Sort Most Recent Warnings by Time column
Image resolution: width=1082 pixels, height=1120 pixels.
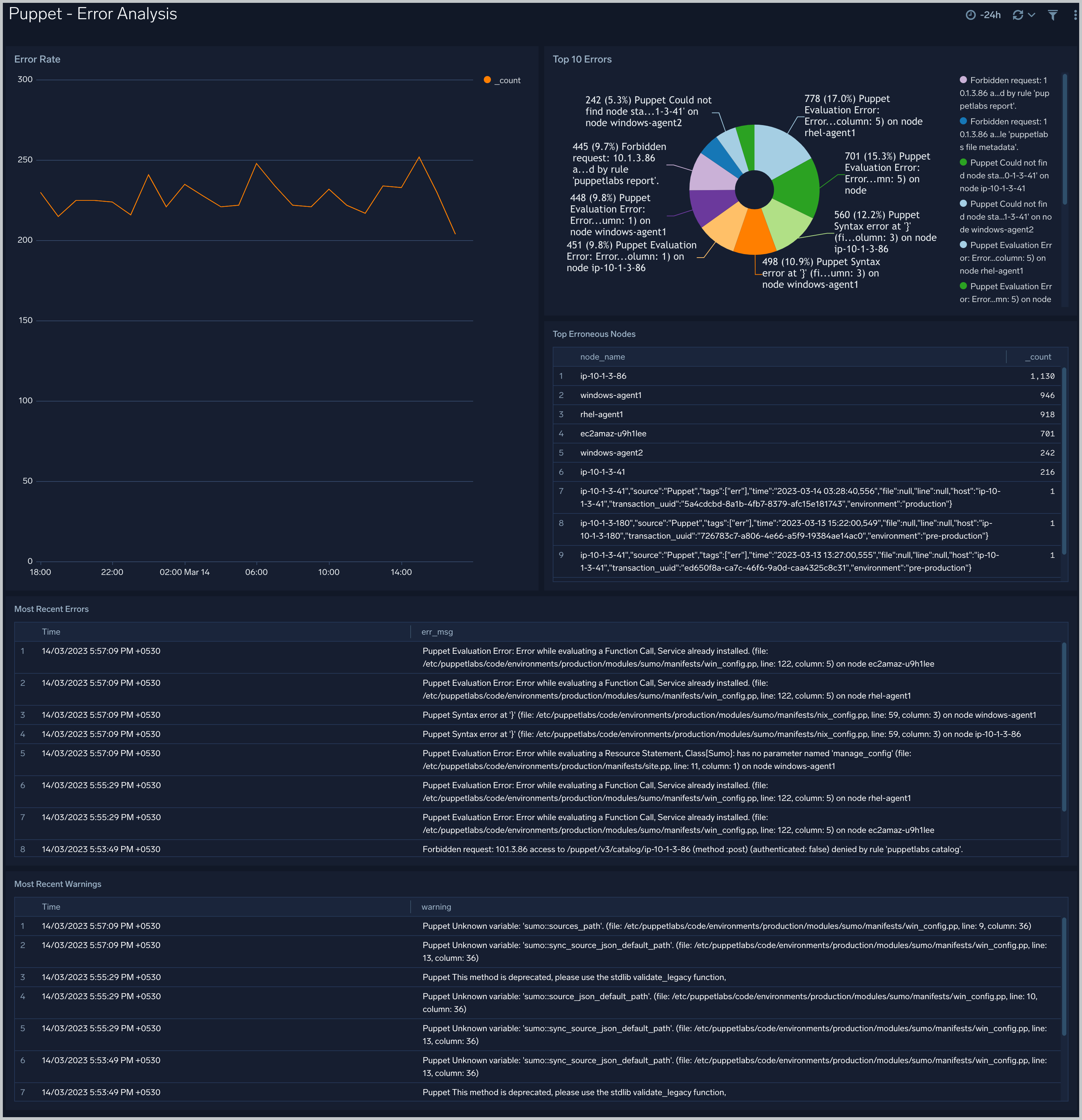tap(51, 907)
